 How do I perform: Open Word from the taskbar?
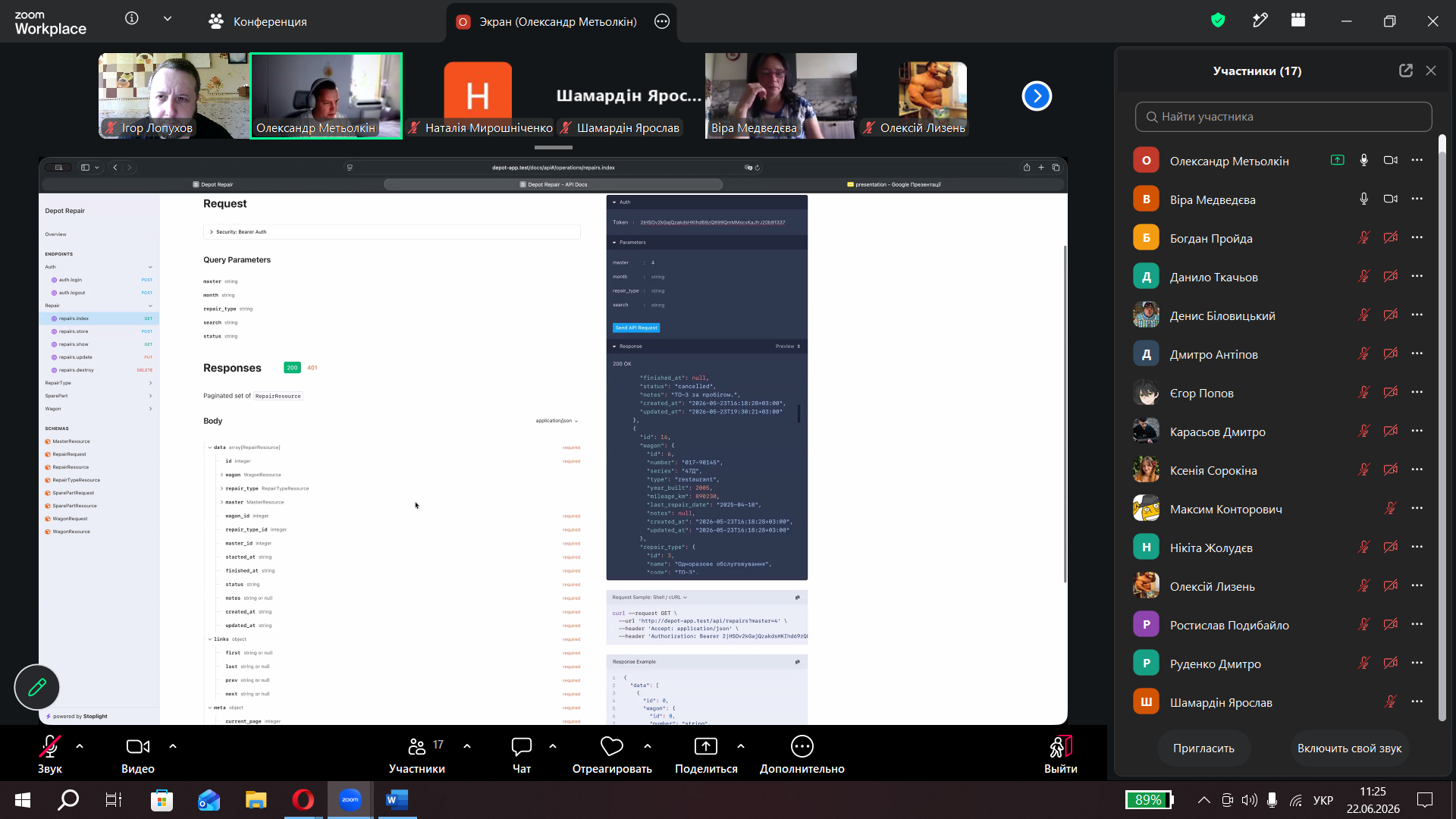point(397,799)
